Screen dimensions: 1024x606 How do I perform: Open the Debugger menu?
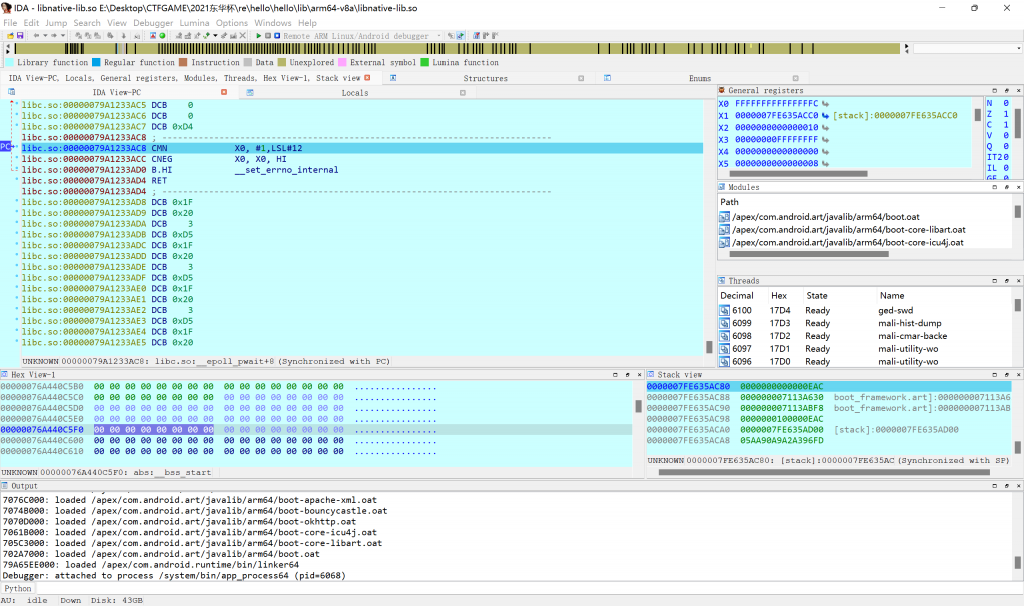153,23
